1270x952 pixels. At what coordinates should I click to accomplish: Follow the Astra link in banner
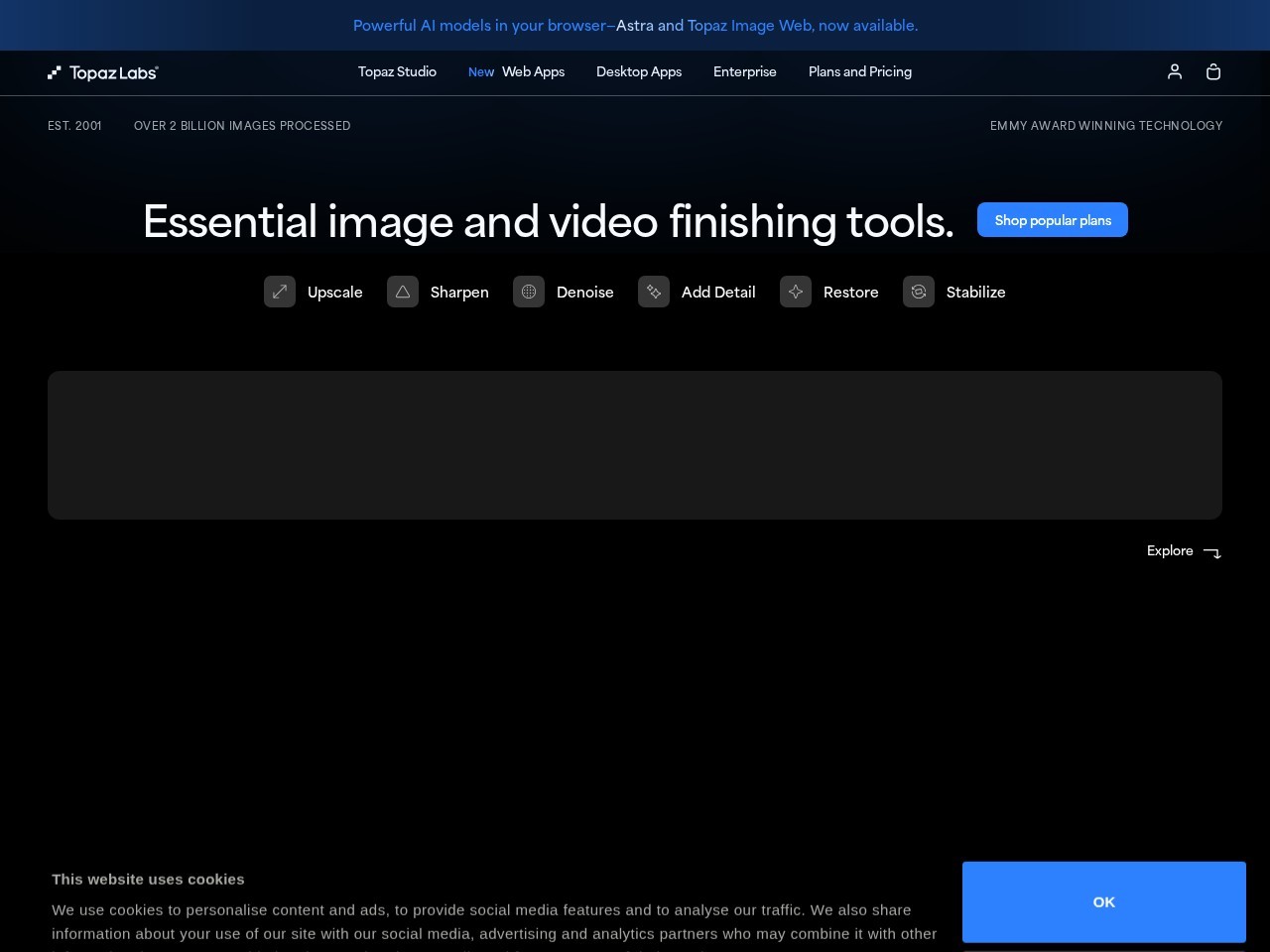pyautogui.click(x=635, y=26)
